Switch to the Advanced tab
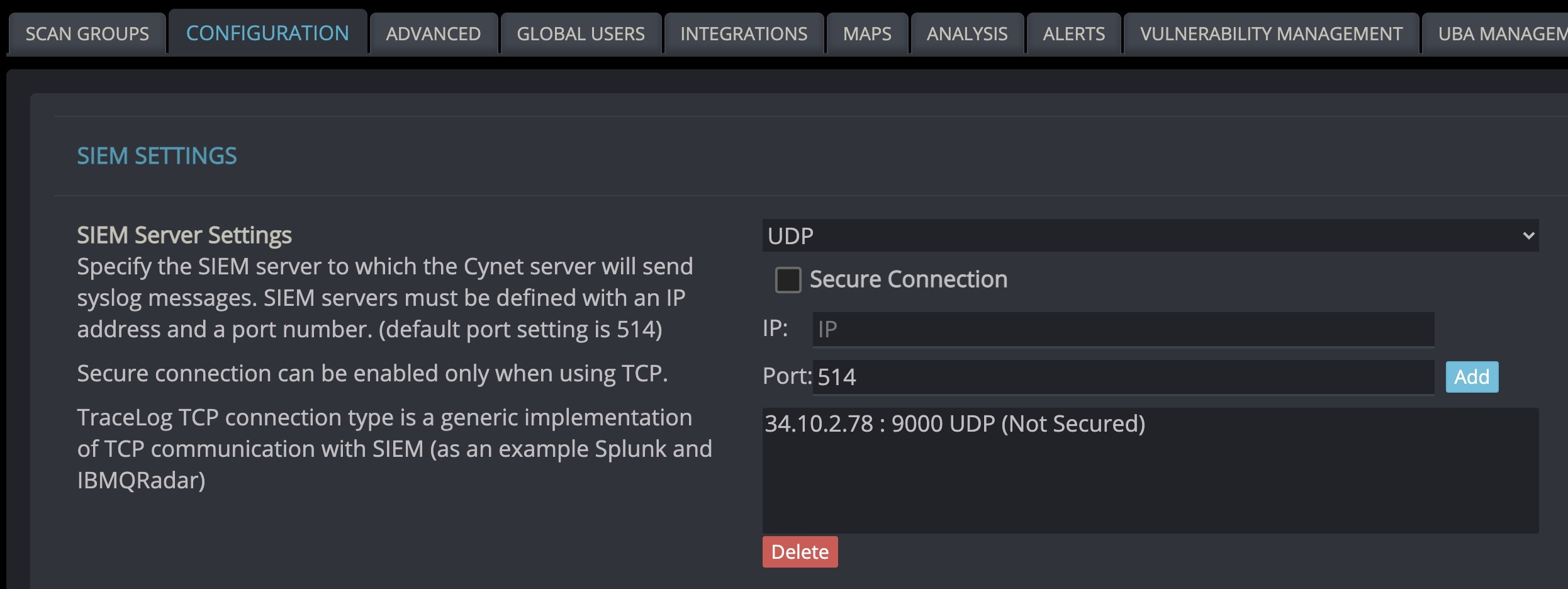The height and width of the screenshot is (589, 1568). pos(434,33)
